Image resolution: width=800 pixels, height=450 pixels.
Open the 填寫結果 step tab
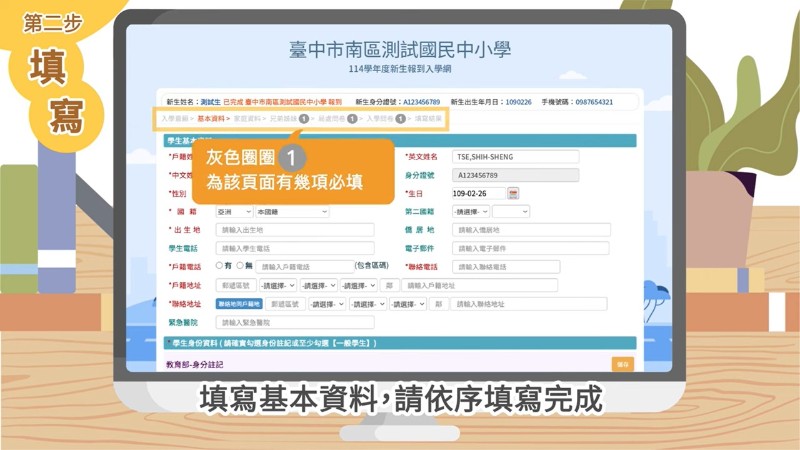pyautogui.click(x=428, y=118)
